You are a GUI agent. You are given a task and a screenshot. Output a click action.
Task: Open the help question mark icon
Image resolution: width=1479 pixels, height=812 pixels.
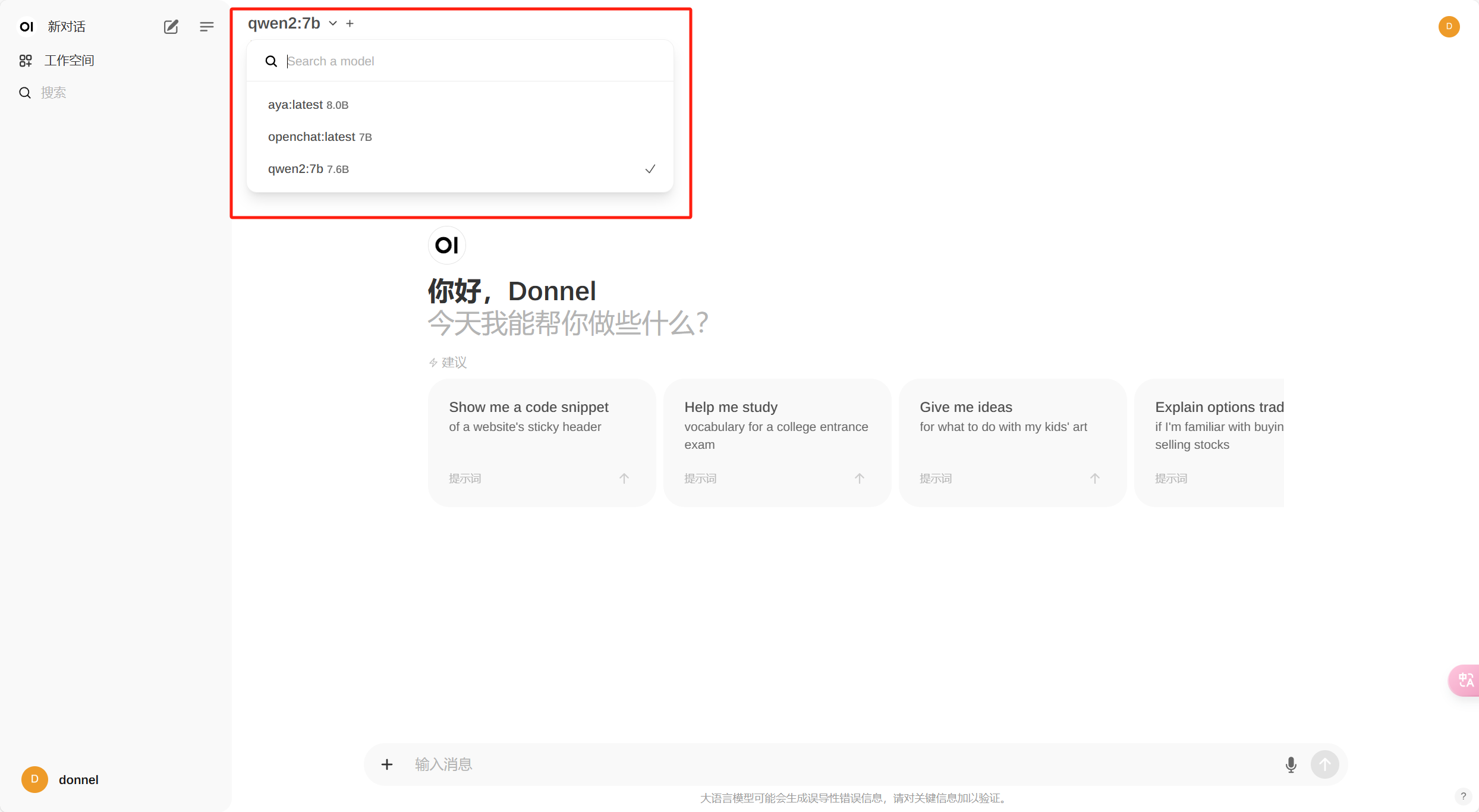click(1463, 797)
